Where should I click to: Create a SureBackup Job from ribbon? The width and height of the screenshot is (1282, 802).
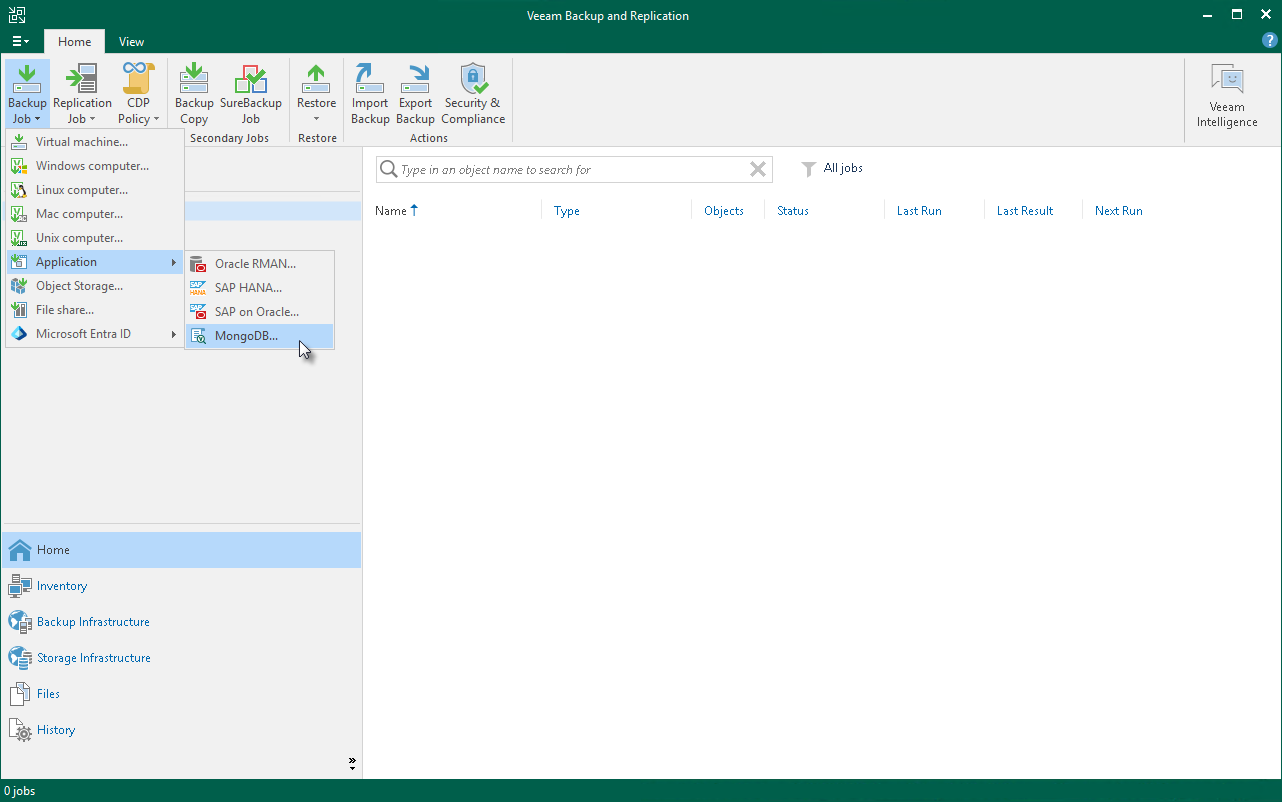[x=250, y=94]
